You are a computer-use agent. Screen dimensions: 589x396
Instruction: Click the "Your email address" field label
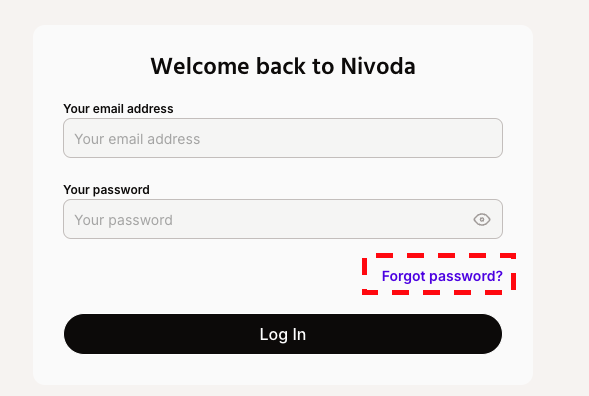tap(118, 109)
